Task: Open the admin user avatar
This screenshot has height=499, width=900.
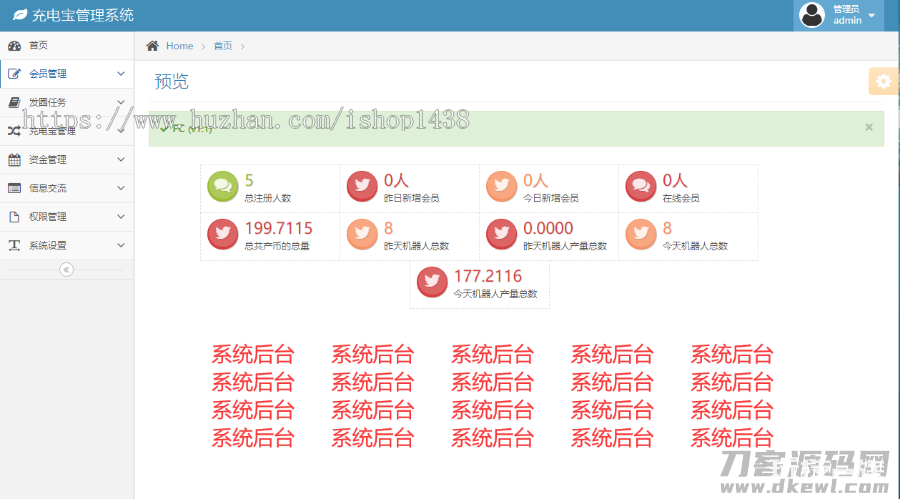Action: [812, 15]
